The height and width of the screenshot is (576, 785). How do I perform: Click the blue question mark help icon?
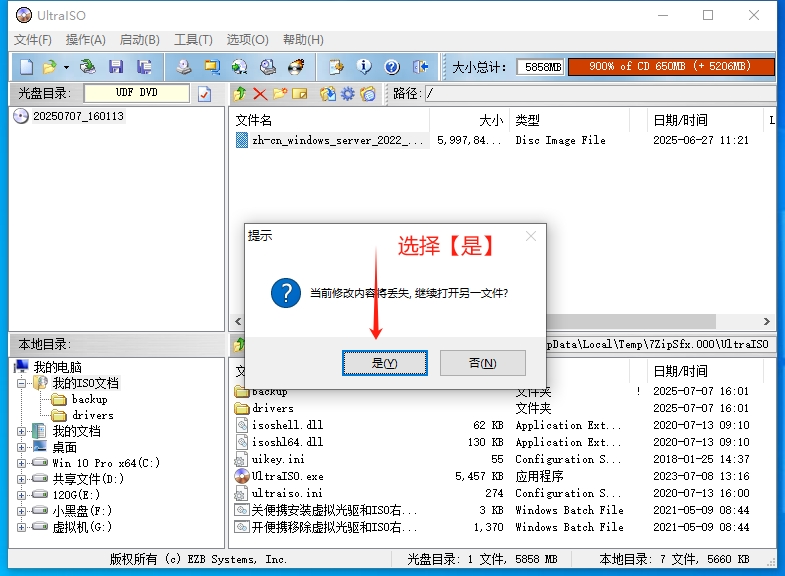point(392,67)
